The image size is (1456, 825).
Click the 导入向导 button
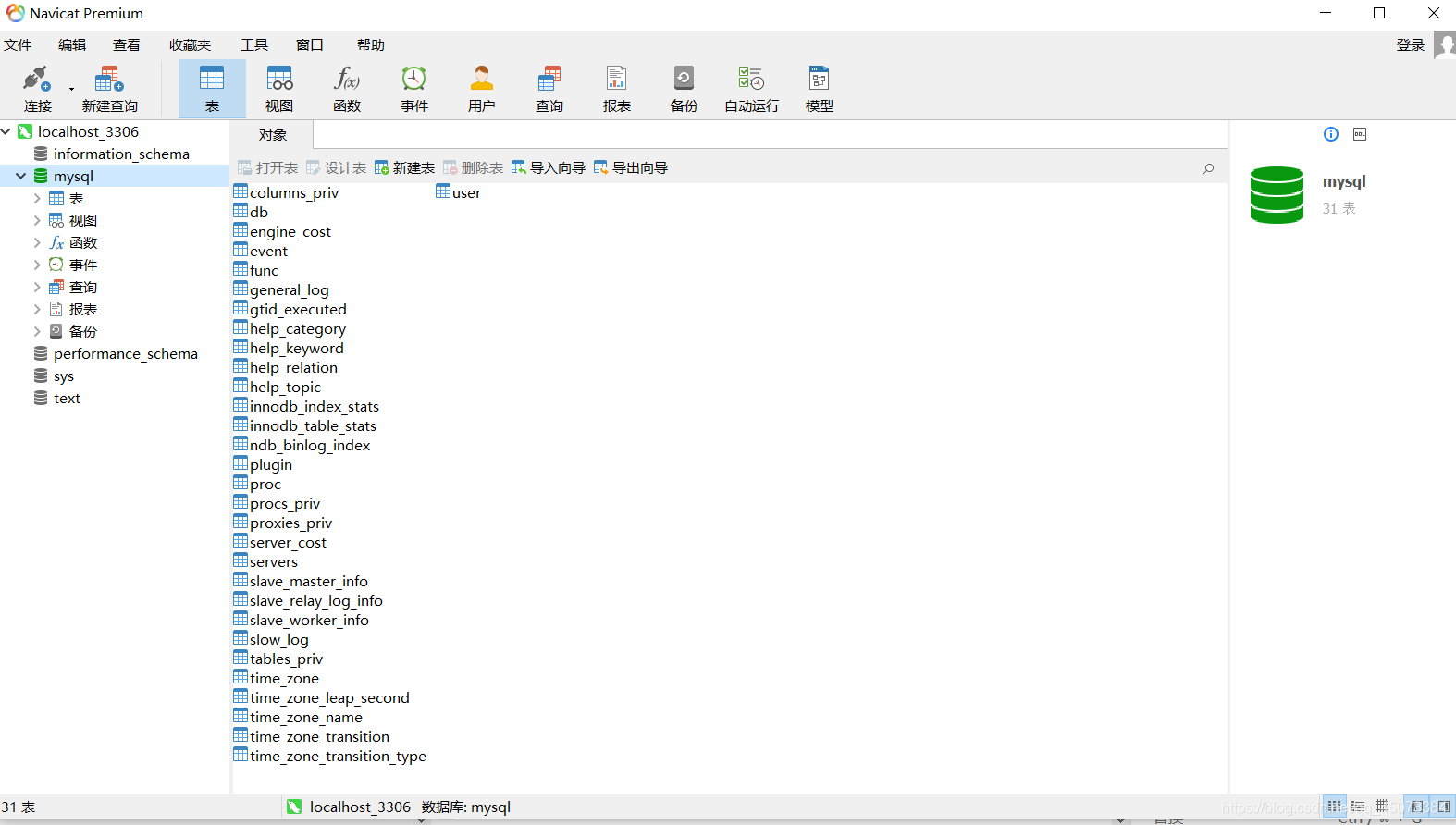click(549, 167)
